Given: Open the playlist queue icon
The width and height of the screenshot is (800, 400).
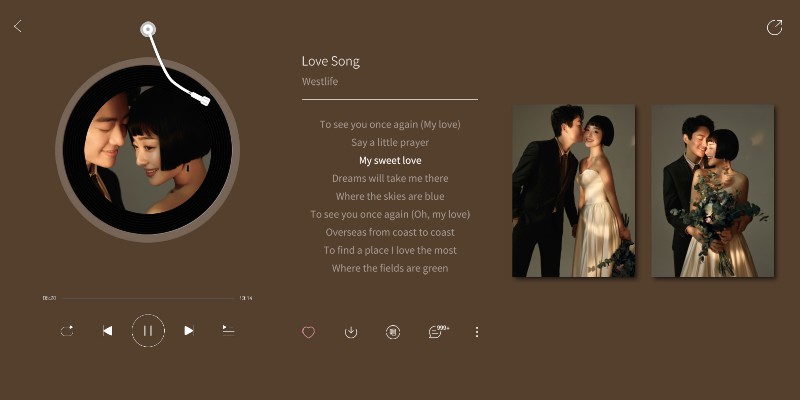Looking at the screenshot, I should pos(229,330).
